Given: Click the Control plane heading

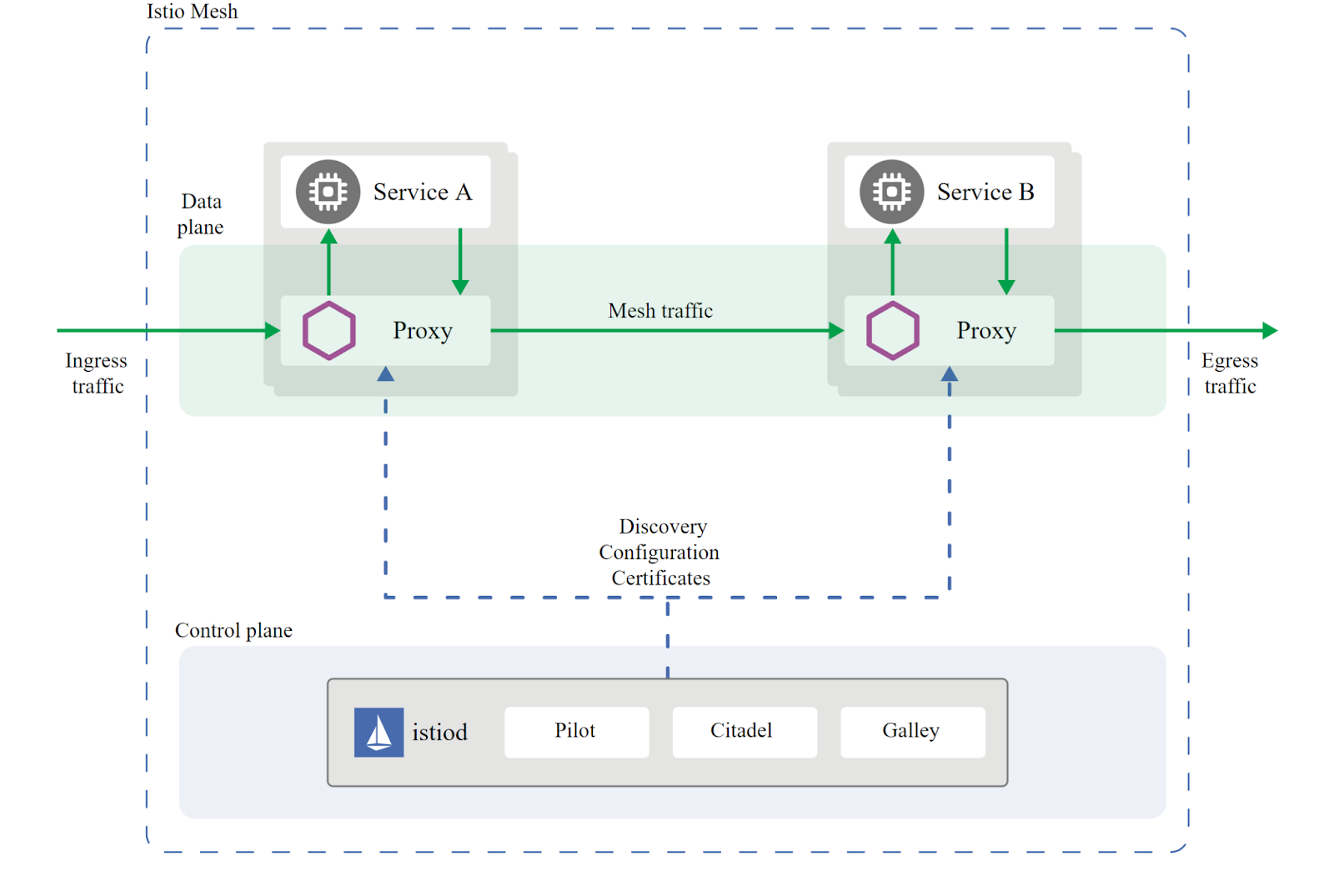Looking at the screenshot, I should point(233,630).
